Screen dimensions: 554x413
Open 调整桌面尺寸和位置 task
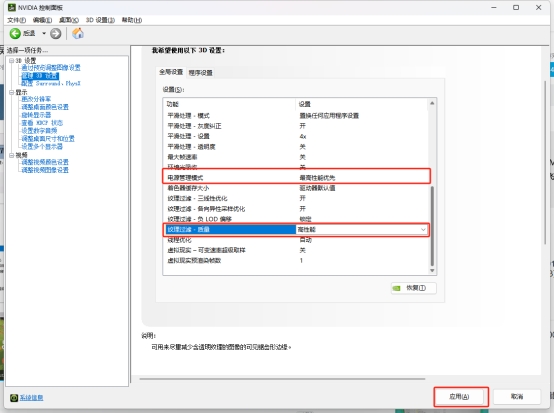point(48,138)
